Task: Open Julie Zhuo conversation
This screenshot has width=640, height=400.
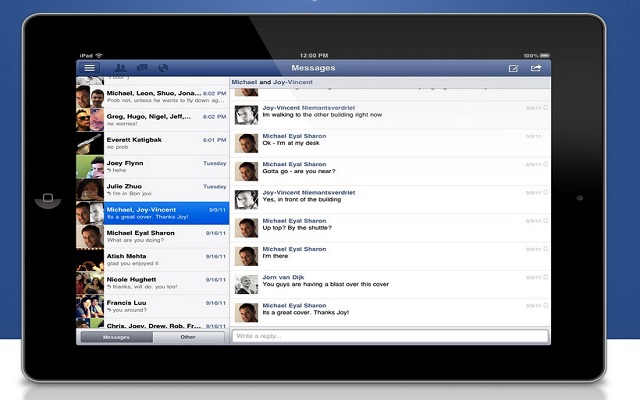Action: tap(153, 190)
